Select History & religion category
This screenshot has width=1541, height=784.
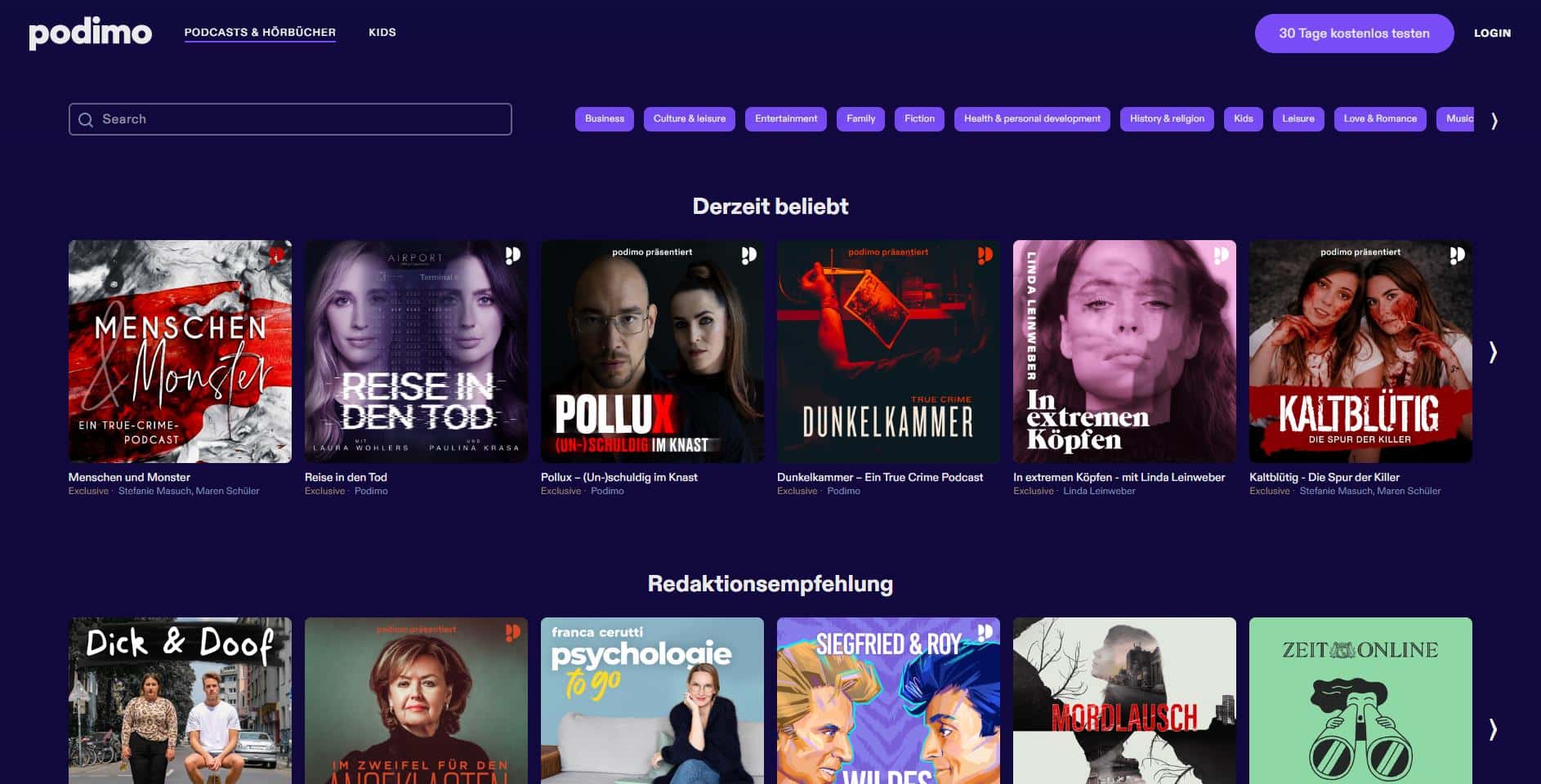[x=1167, y=119]
